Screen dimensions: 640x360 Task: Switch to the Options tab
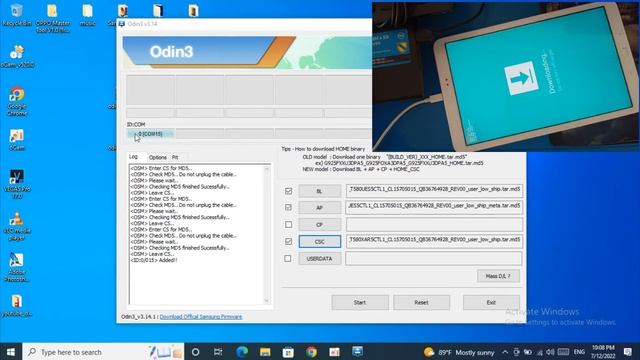[x=158, y=158]
